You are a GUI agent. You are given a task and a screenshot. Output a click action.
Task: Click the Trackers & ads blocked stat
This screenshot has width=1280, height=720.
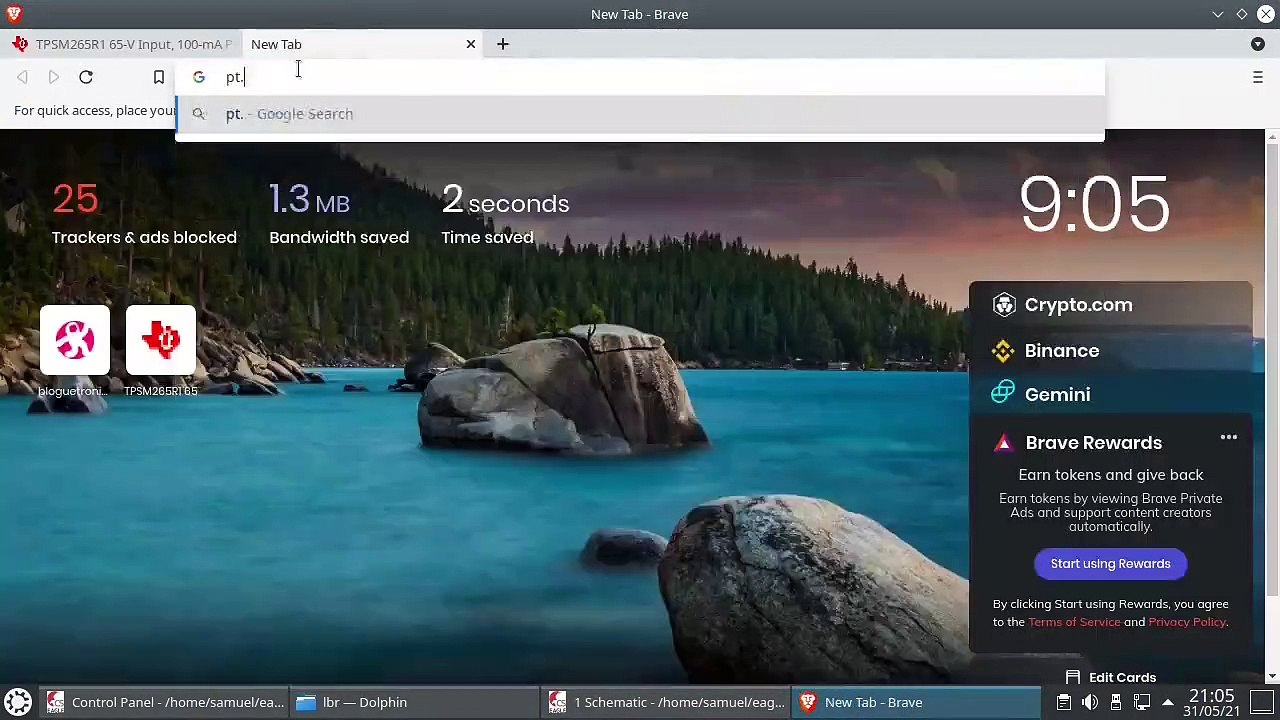[x=144, y=214]
